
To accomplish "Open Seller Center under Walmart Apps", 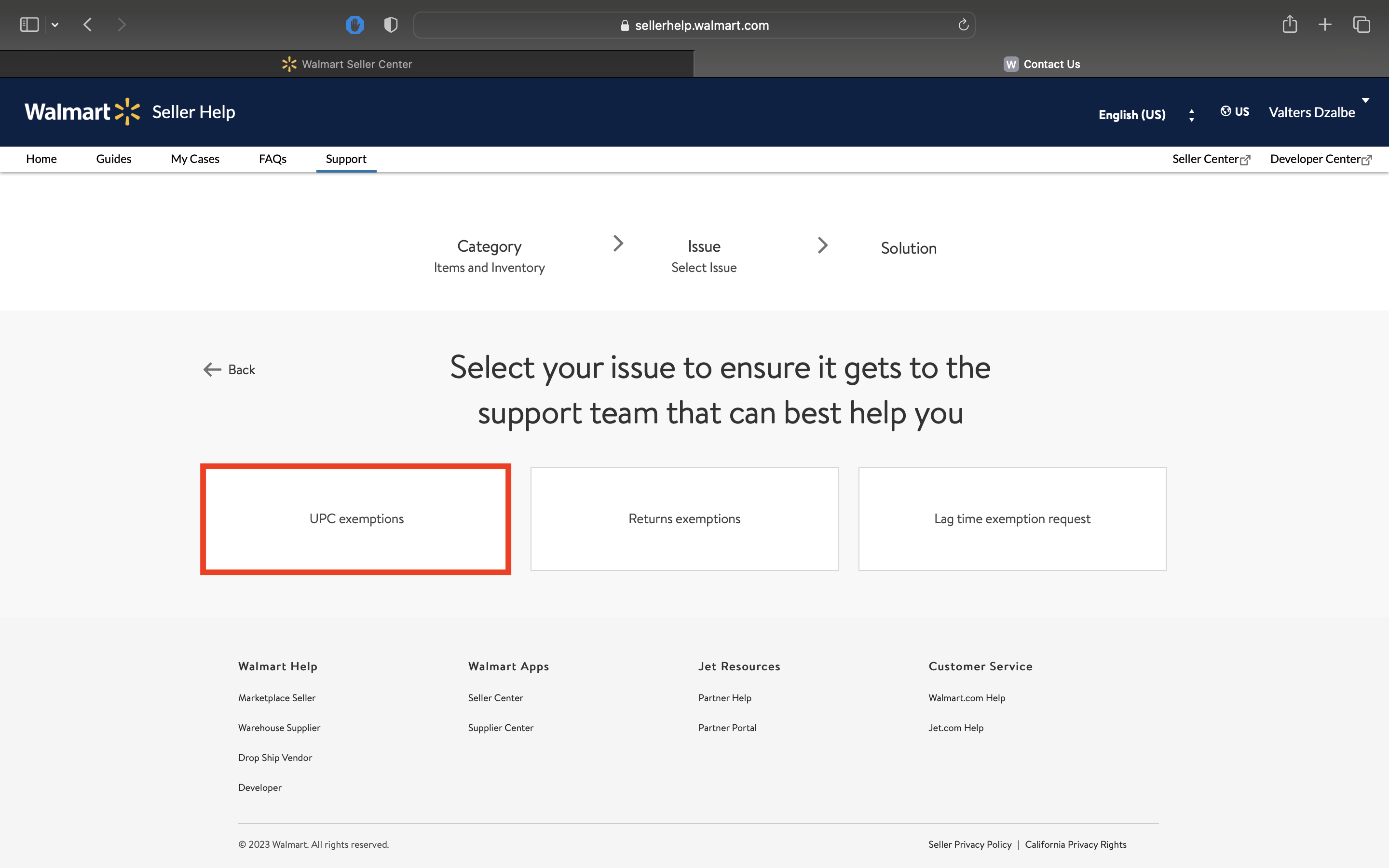I will pos(495,698).
